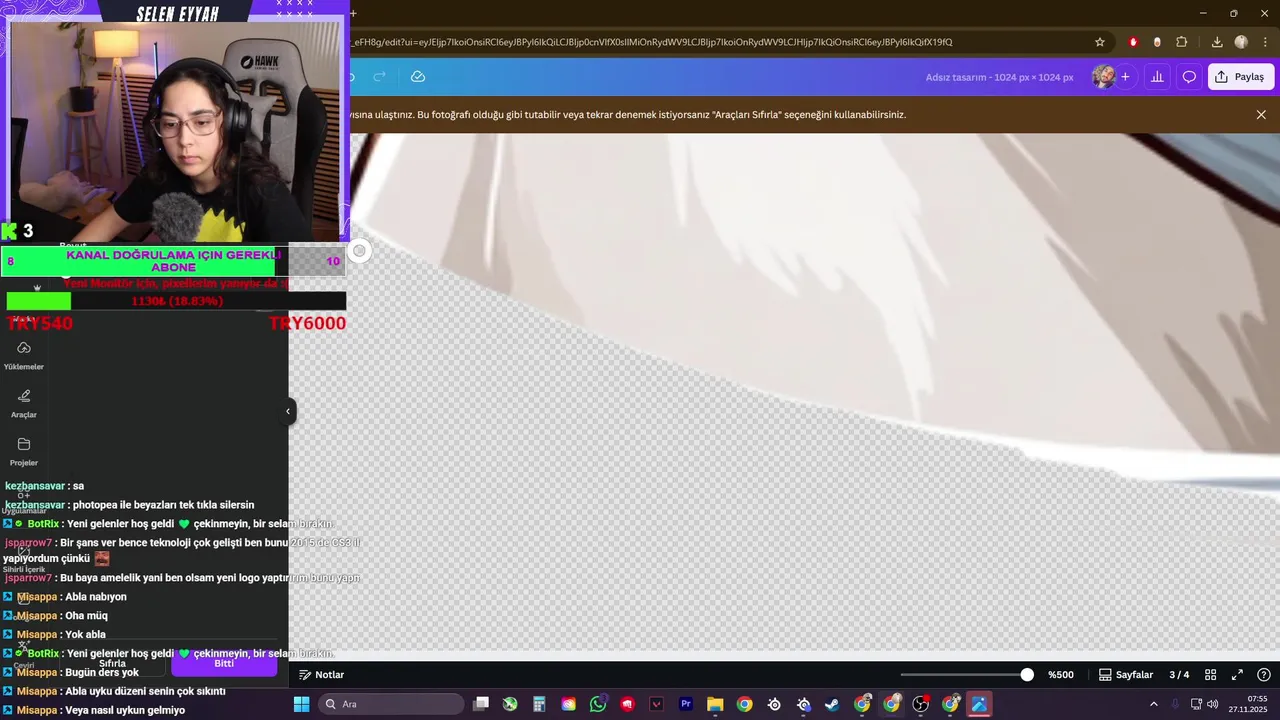Click the cloud save status icon
This screenshot has height=720, width=1280.
coord(418,77)
